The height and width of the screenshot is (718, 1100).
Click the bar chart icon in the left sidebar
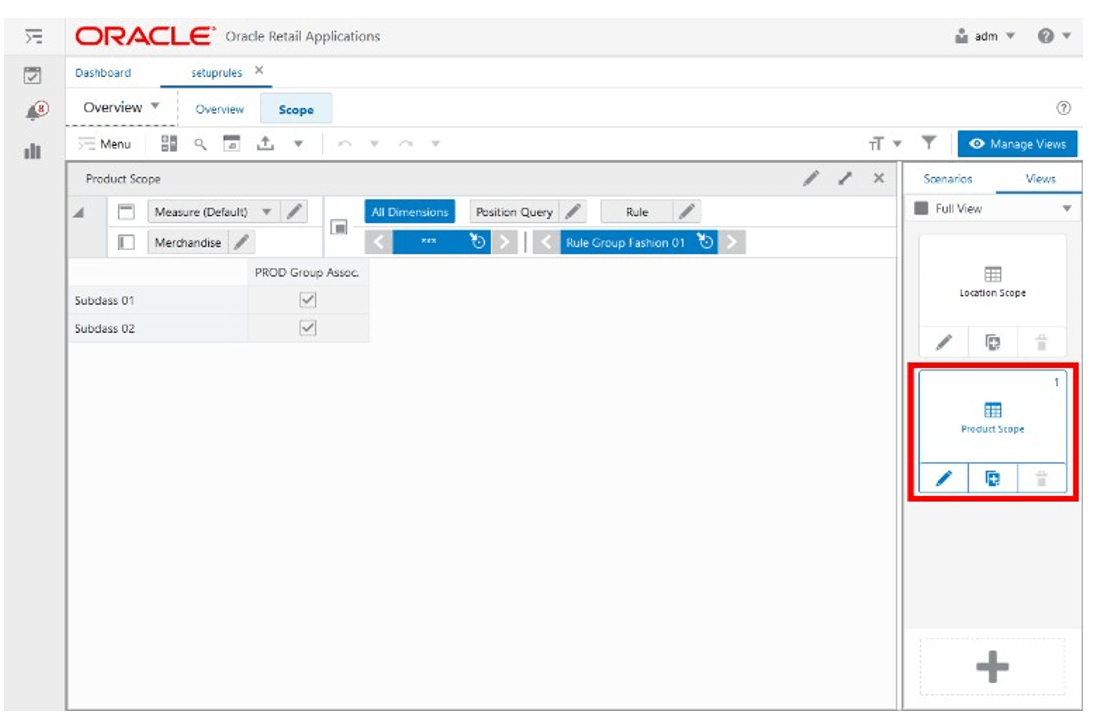(31, 152)
